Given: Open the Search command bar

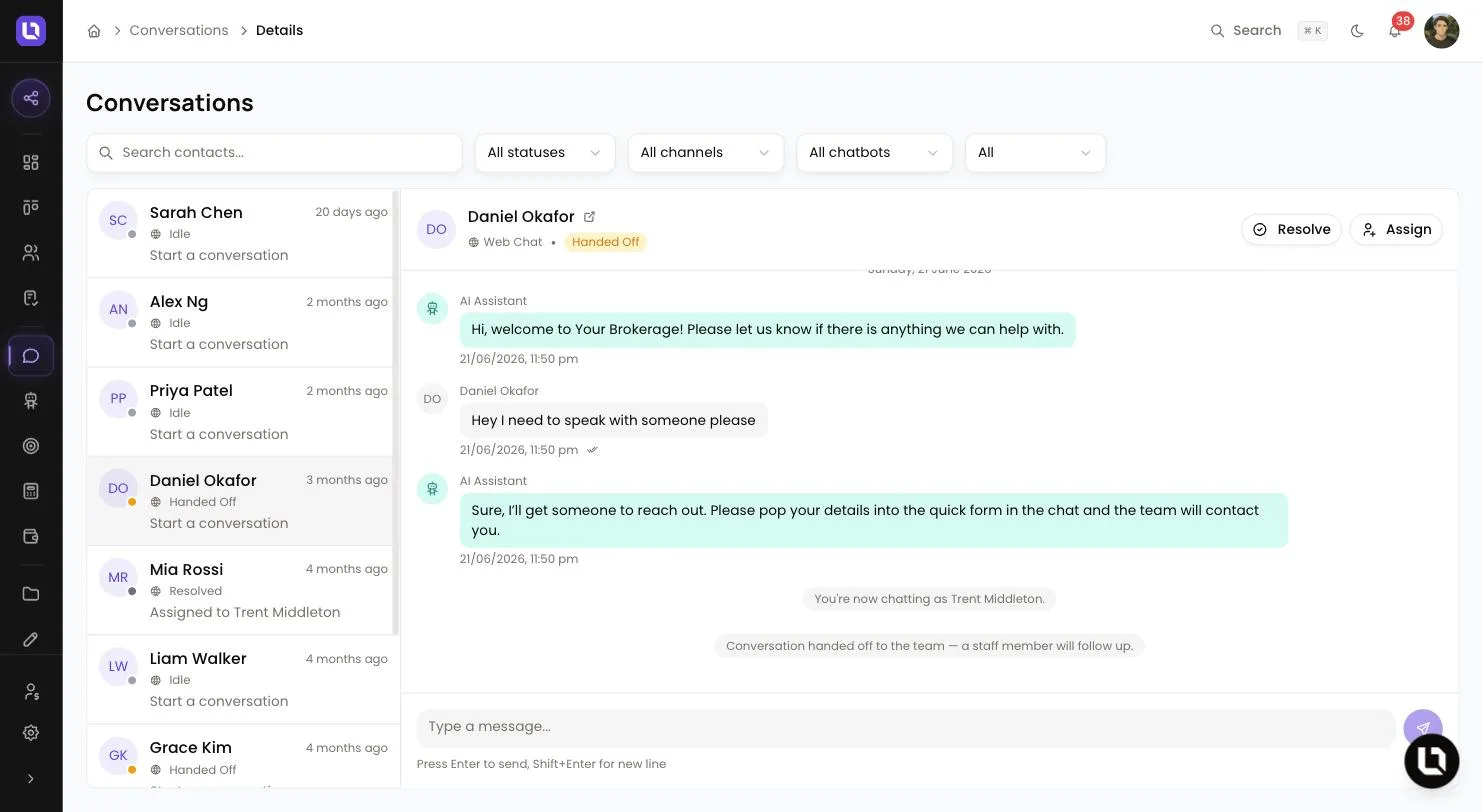Looking at the screenshot, I should pyautogui.click(x=1269, y=31).
